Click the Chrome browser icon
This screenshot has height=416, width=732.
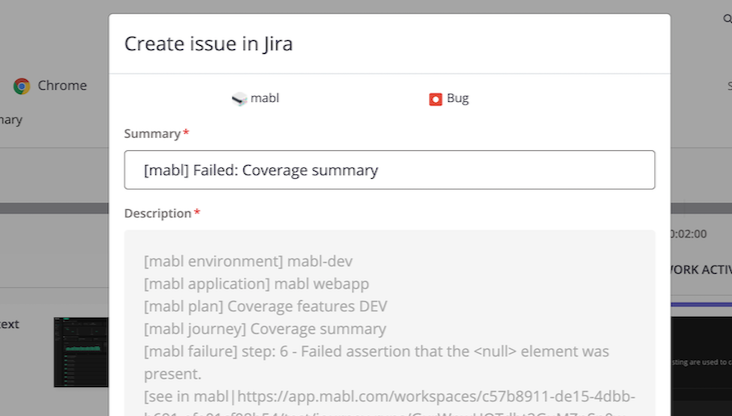(21, 86)
